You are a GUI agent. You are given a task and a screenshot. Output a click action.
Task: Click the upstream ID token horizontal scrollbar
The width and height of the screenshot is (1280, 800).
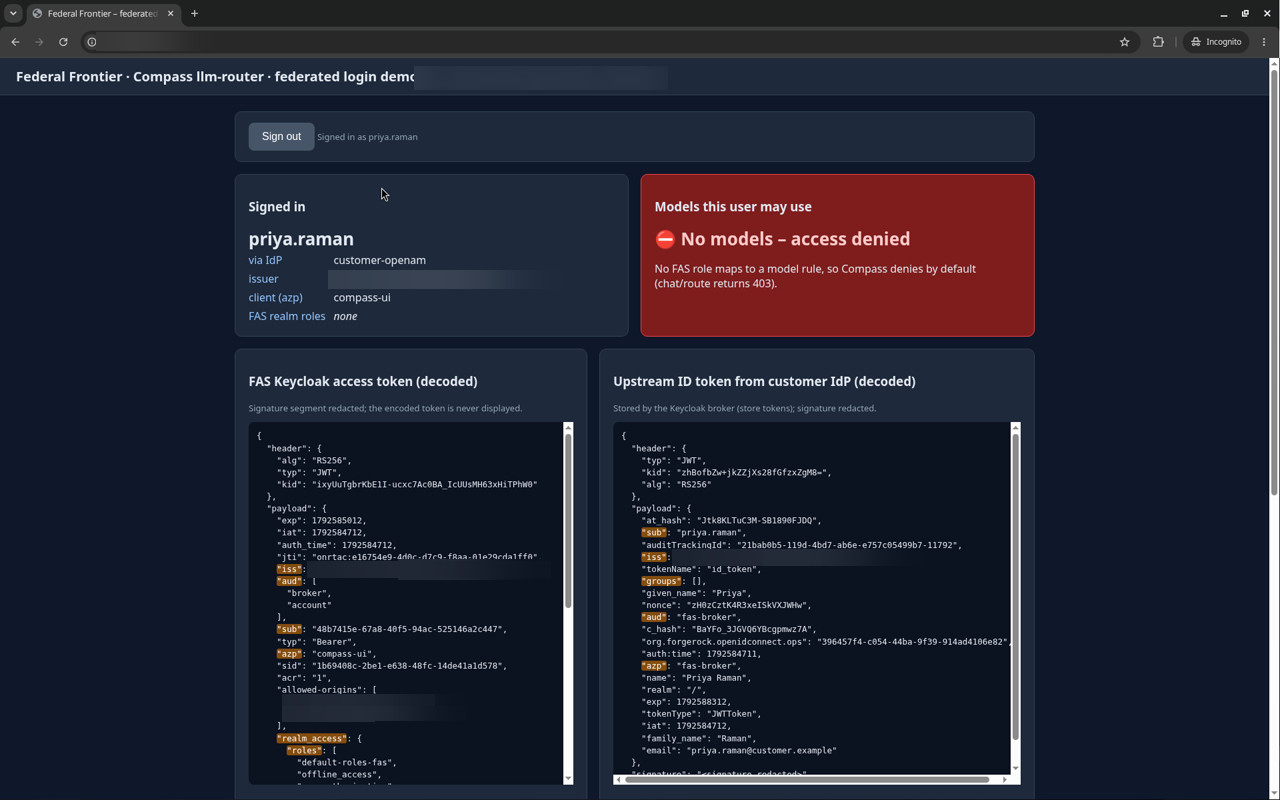pos(807,779)
